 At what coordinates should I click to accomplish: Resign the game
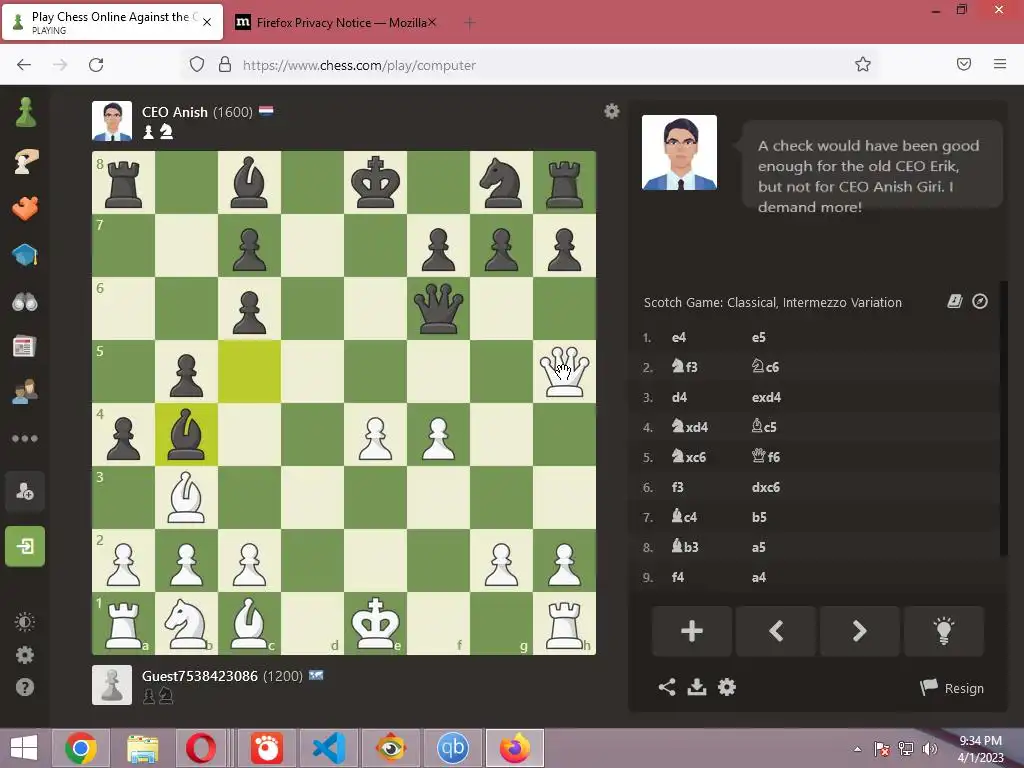[952, 688]
